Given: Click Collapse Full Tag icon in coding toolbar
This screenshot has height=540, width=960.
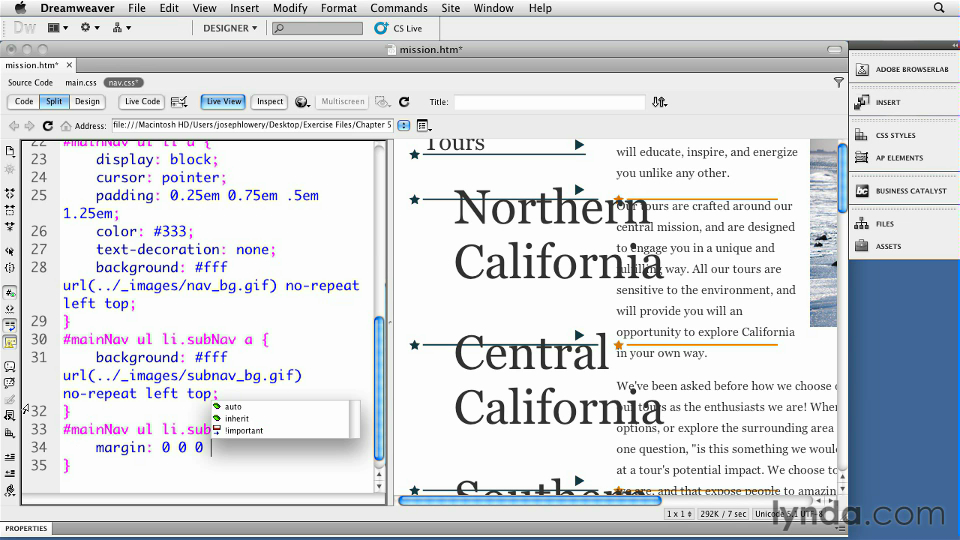Looking at the screenshot, I should [x=10, y=193].
